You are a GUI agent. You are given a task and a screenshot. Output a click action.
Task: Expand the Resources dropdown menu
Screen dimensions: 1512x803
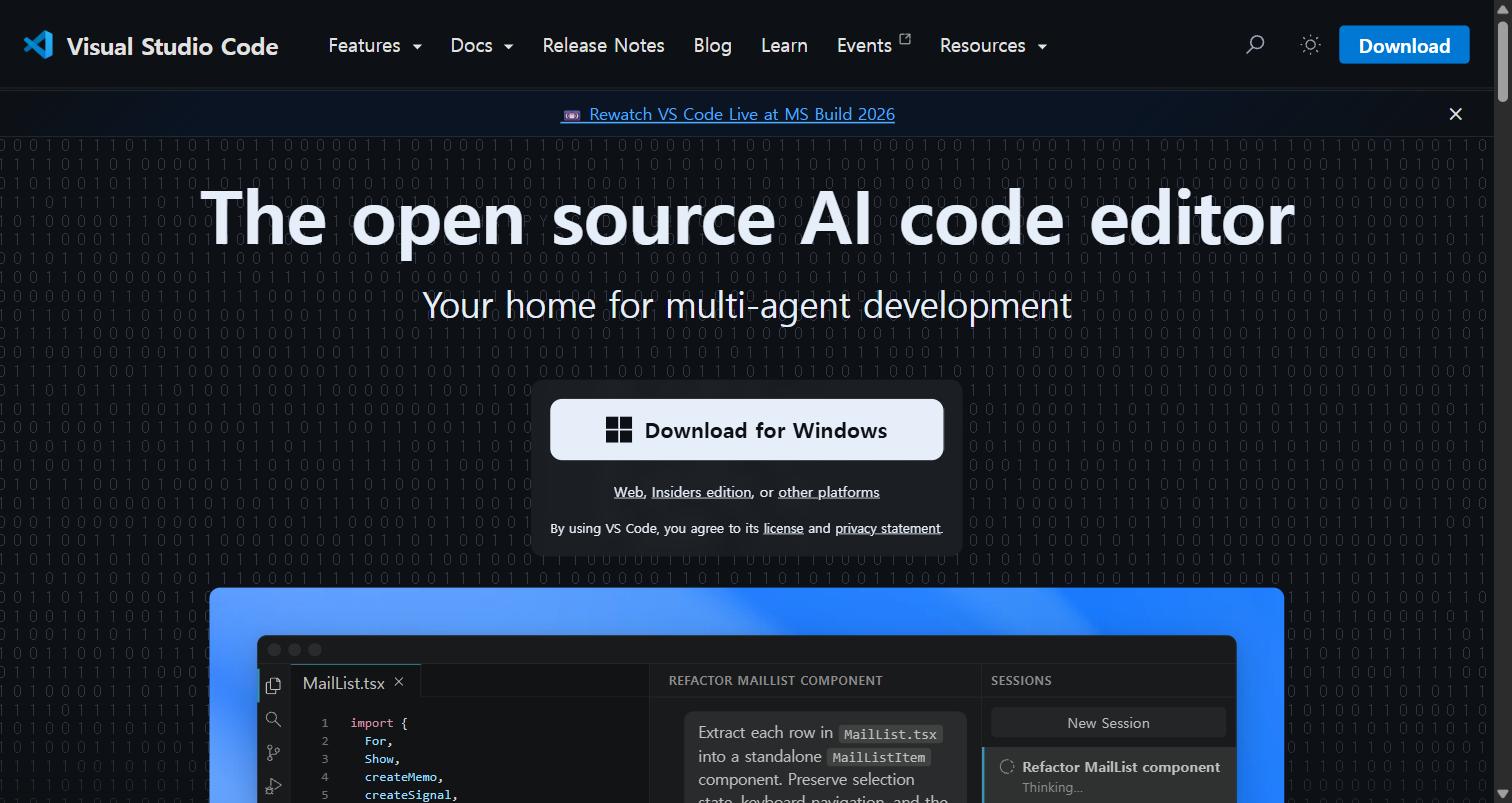993,46
